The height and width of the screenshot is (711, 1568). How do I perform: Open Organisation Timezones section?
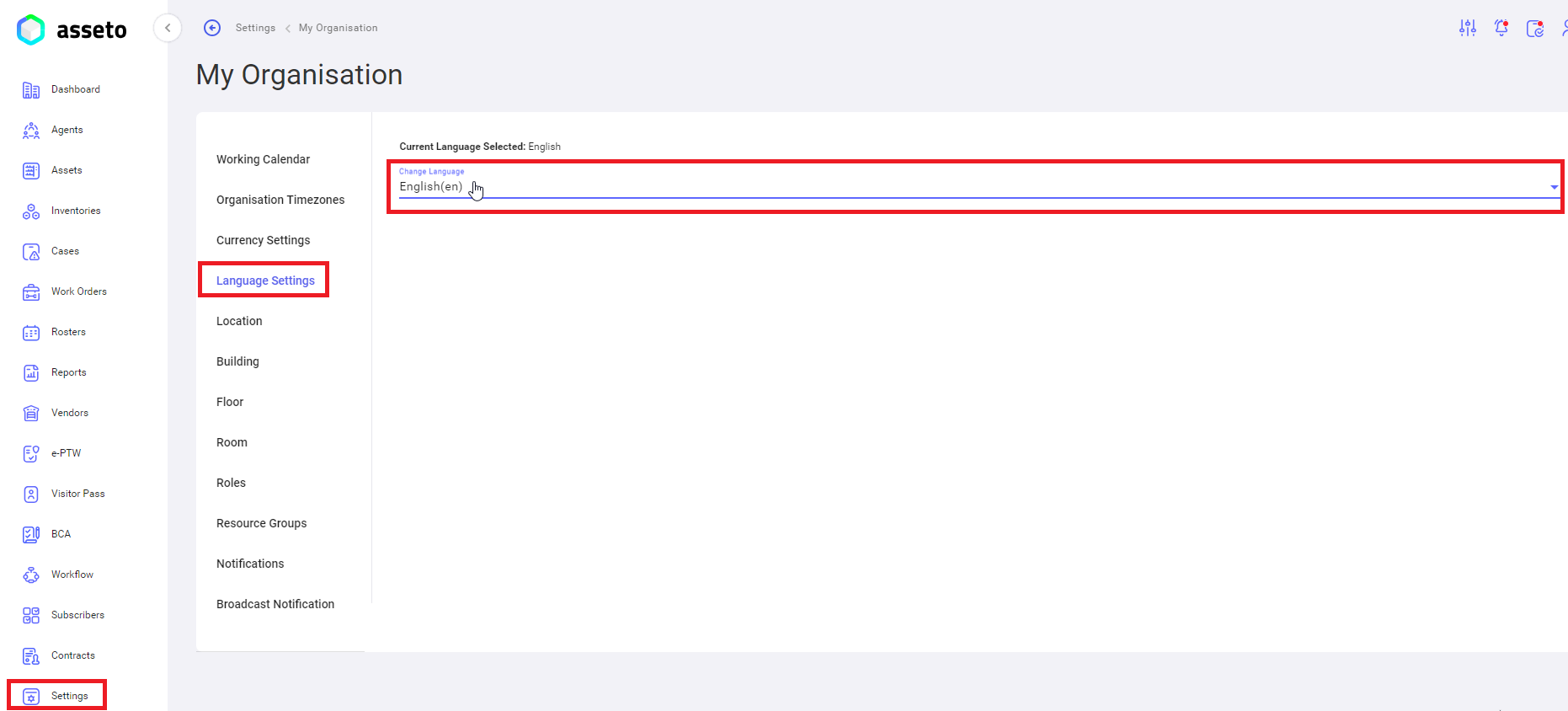tap(280, 200)
